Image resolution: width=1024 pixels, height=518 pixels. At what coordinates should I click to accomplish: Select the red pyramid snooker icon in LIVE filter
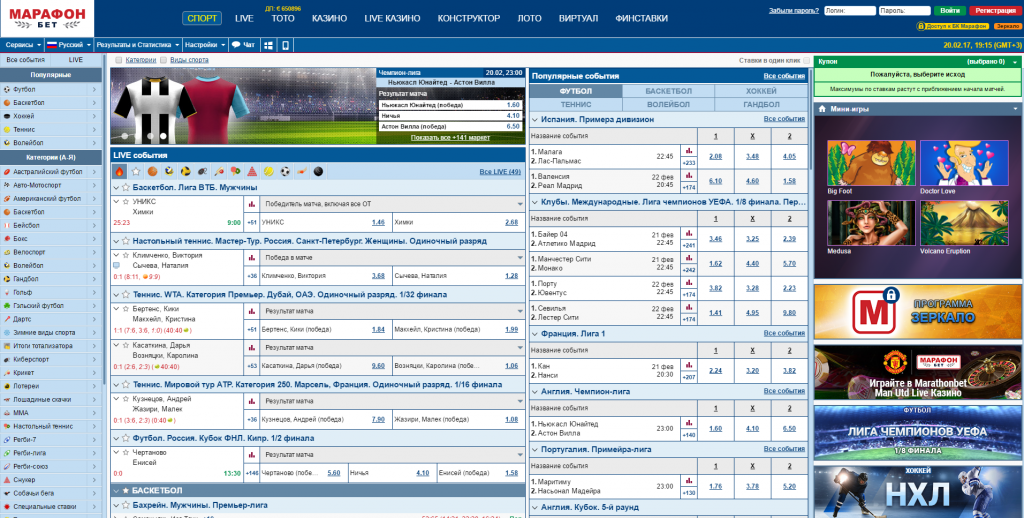pyautogui.click(x=251, y=172)
